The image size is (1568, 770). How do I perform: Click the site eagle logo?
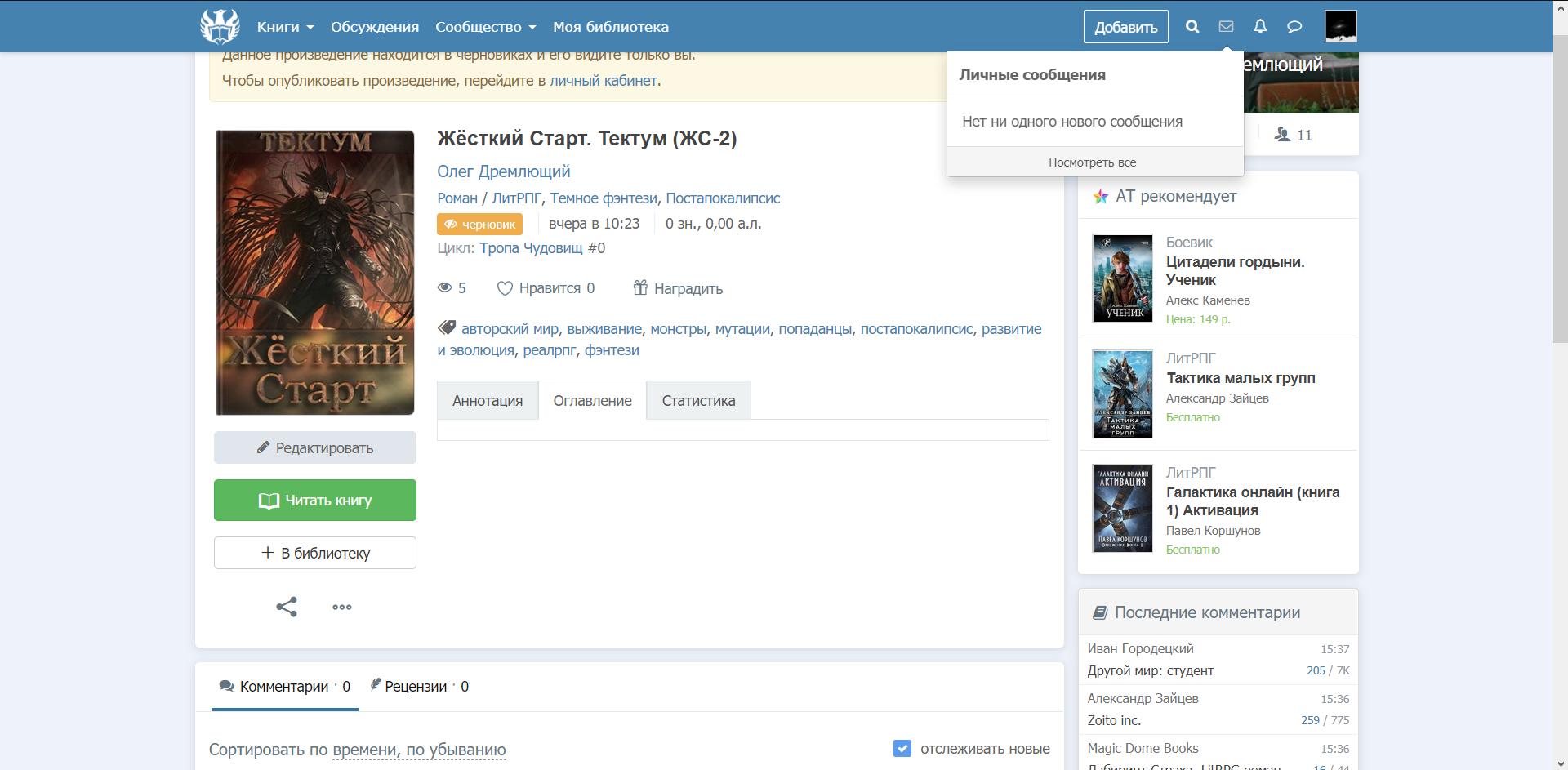pyautogui.click(x=220, y=26)
